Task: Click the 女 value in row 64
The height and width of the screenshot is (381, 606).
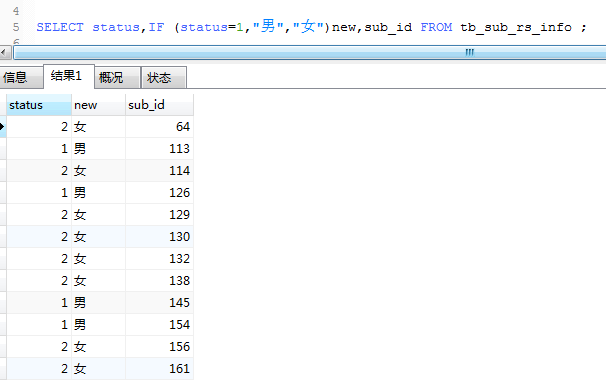Action: pyautogui.click(x=80, y=127)
